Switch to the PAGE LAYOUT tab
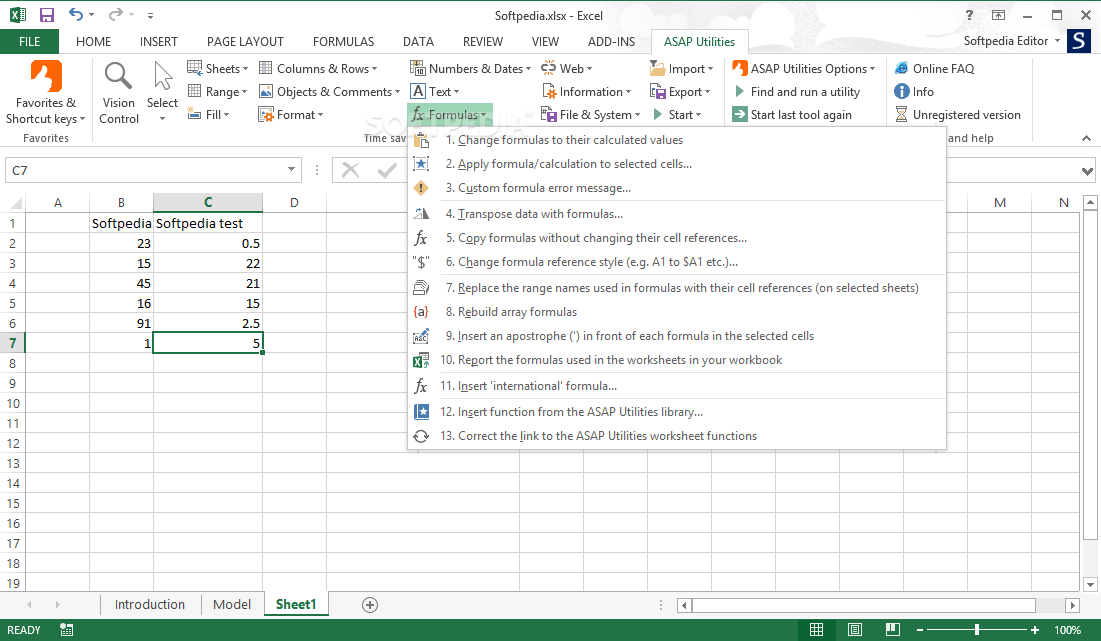Image resolution: width=1101 pixels, height=641 pixels. coord(245,41)
